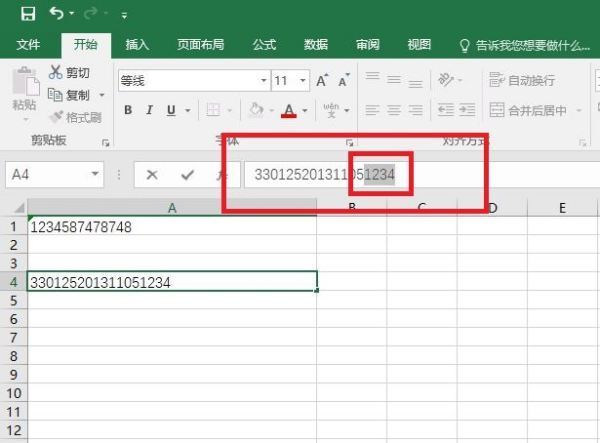
Task: Toggle Italic formatting
Action: click(150, 110)
